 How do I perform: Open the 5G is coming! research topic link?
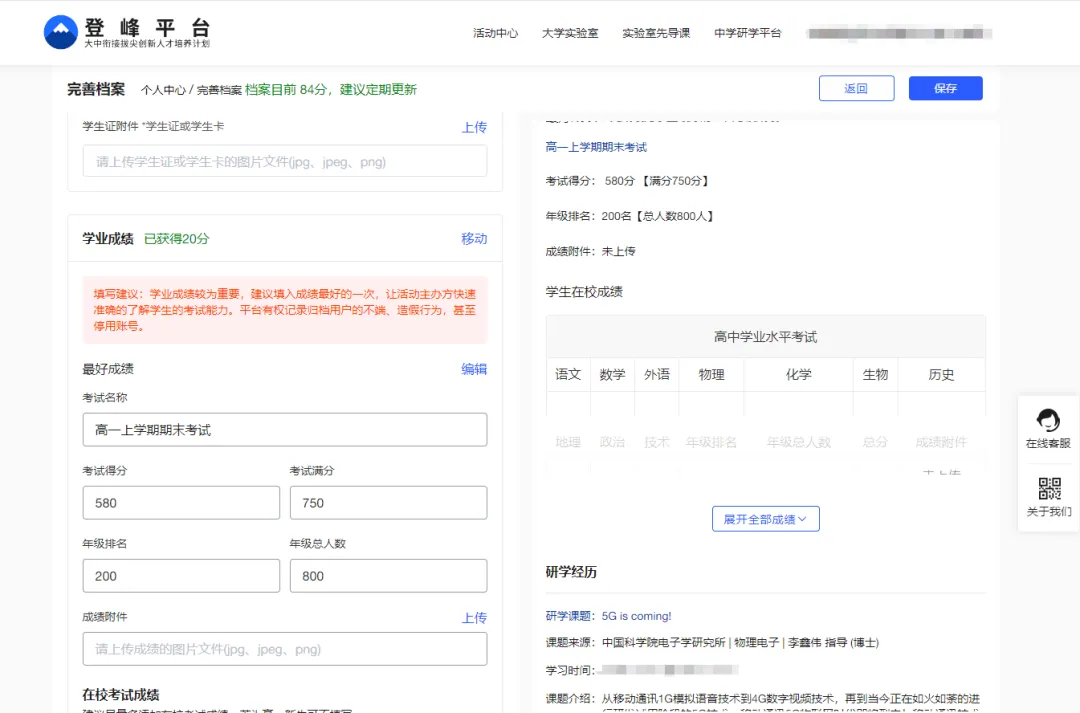[635, 616]
